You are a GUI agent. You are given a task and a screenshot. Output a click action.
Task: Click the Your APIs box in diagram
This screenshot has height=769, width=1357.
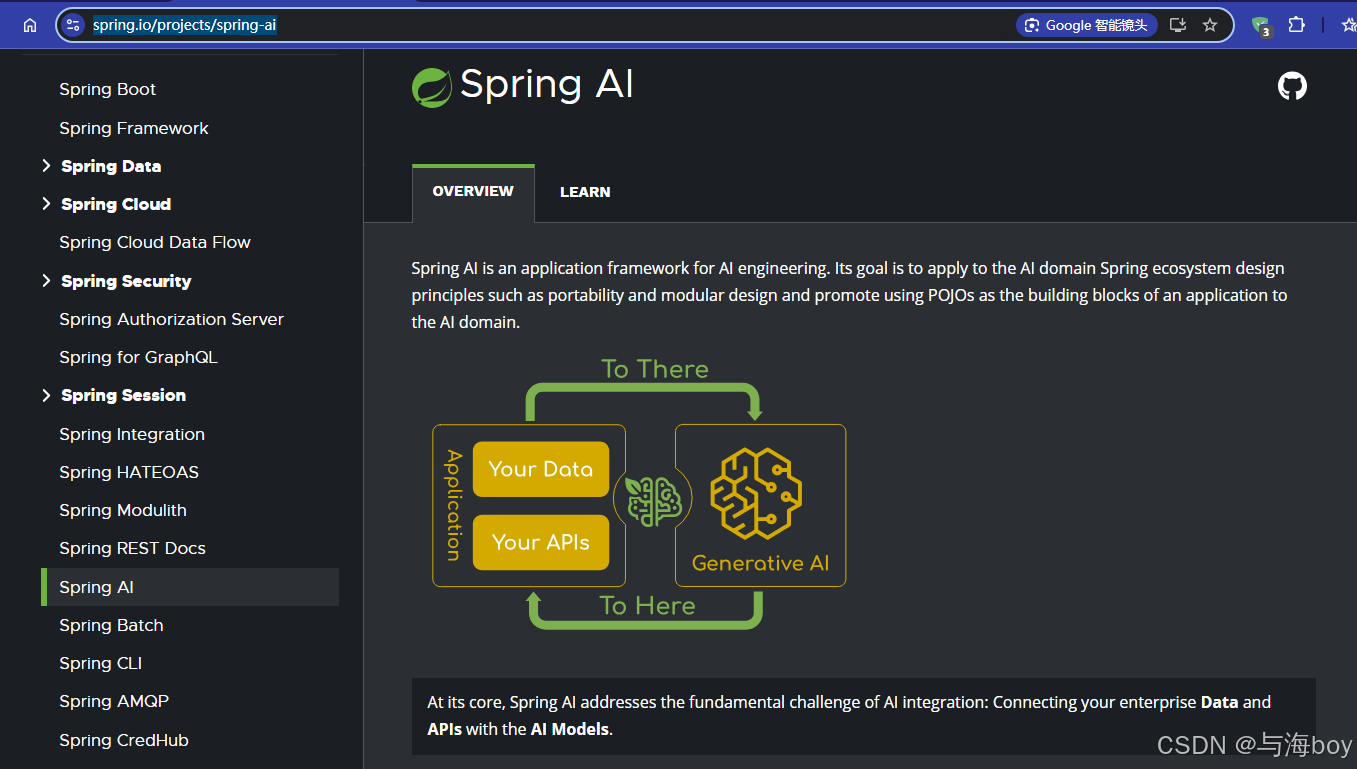[x=541, y=543]
